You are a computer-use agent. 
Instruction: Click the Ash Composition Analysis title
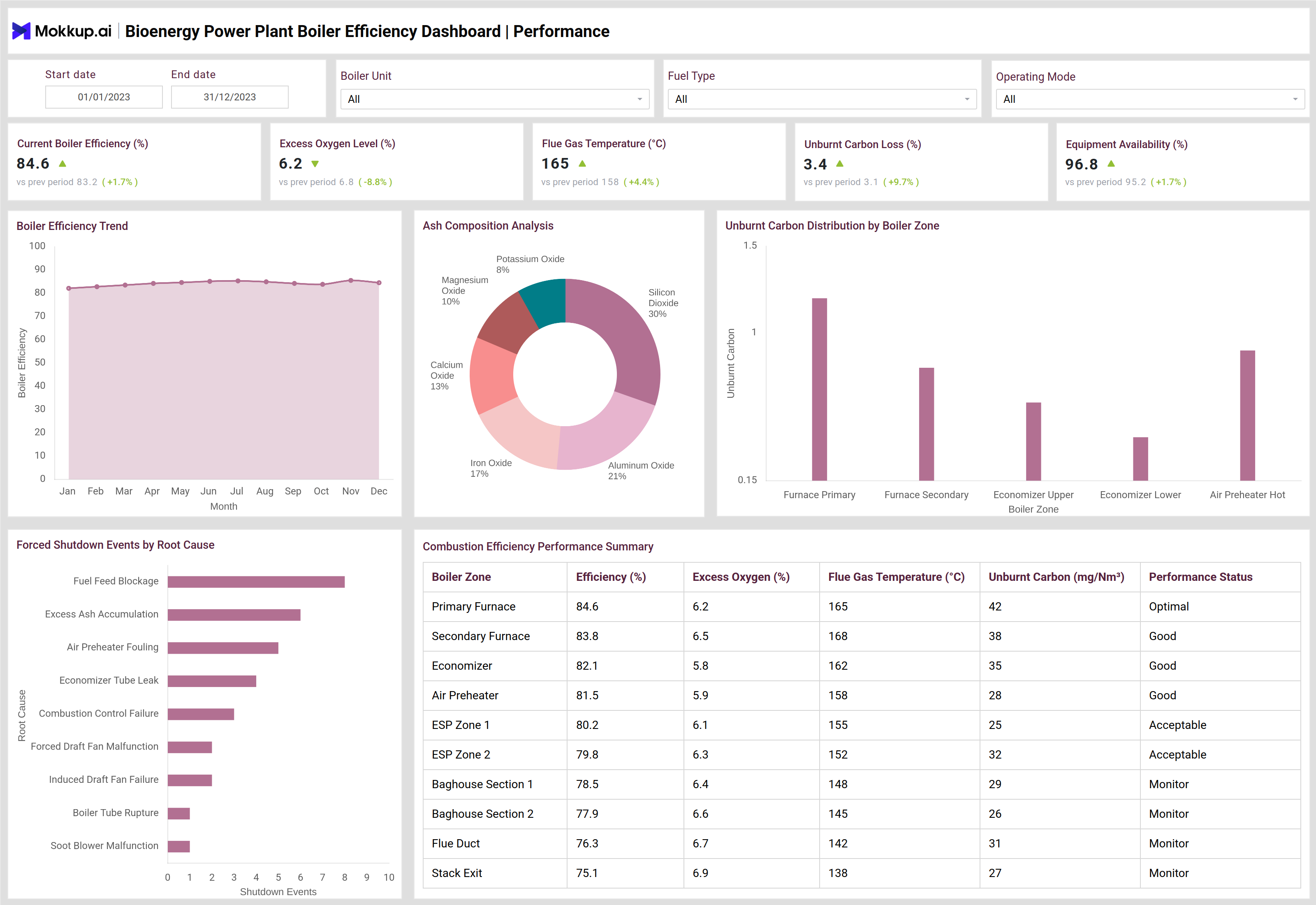pyautogui.click(x=488, y=226)
